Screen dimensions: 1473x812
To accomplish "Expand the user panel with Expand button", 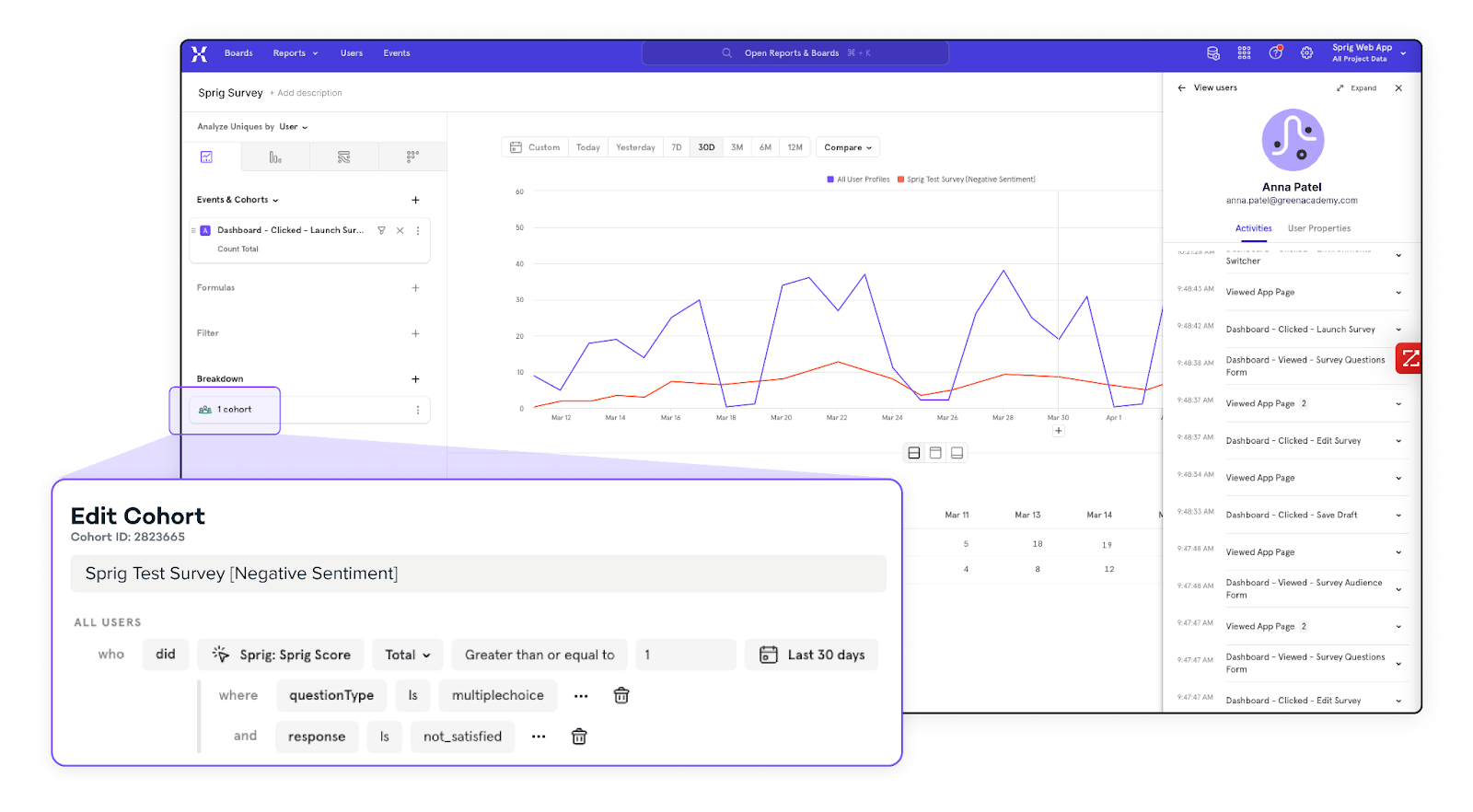I will tap(1356, 88).
